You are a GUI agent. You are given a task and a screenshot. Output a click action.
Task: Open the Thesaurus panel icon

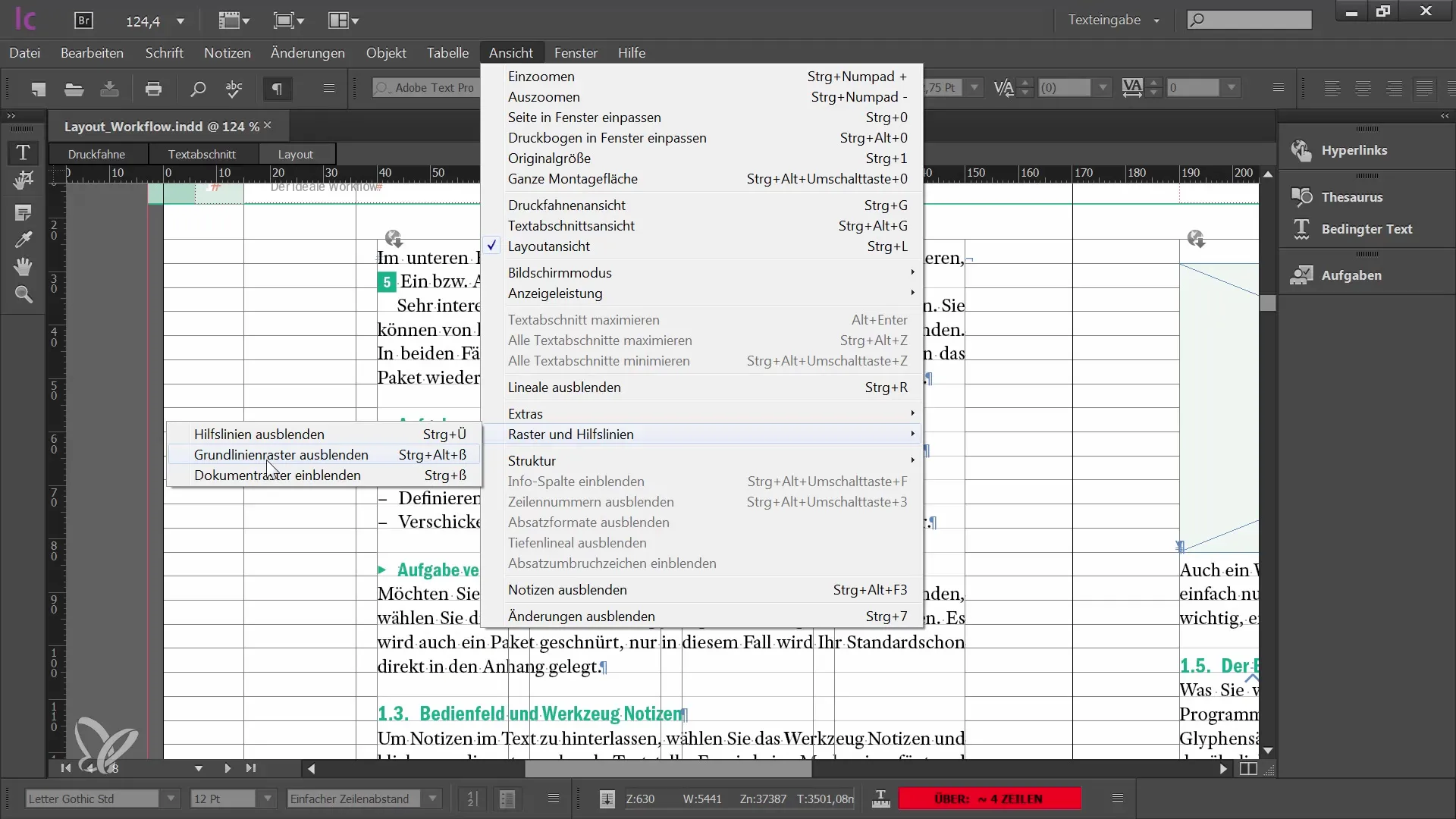coord(1301,196)
